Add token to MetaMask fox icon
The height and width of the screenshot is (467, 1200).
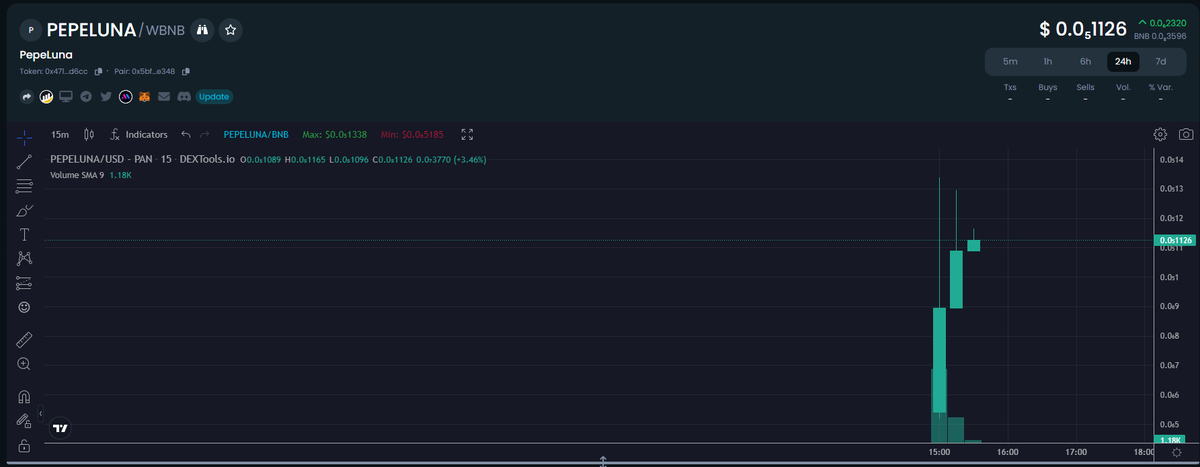[145, 97]
